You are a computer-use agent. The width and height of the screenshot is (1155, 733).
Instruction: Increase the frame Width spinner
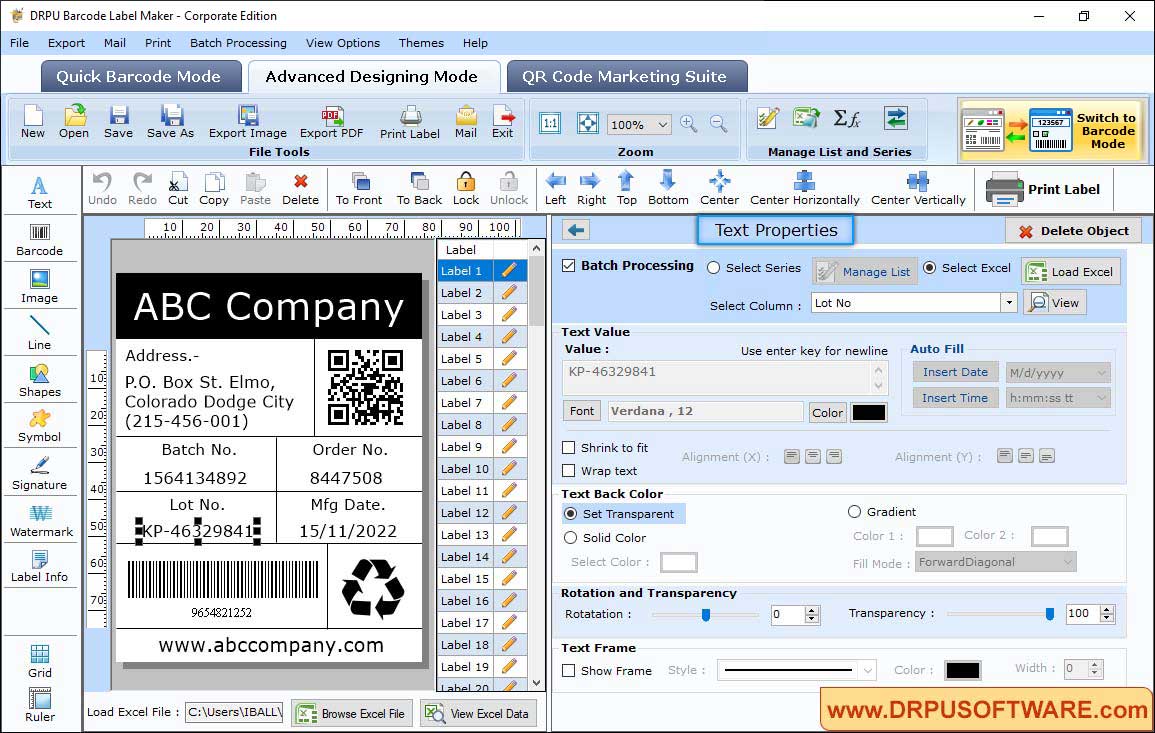click(1095, 665)
